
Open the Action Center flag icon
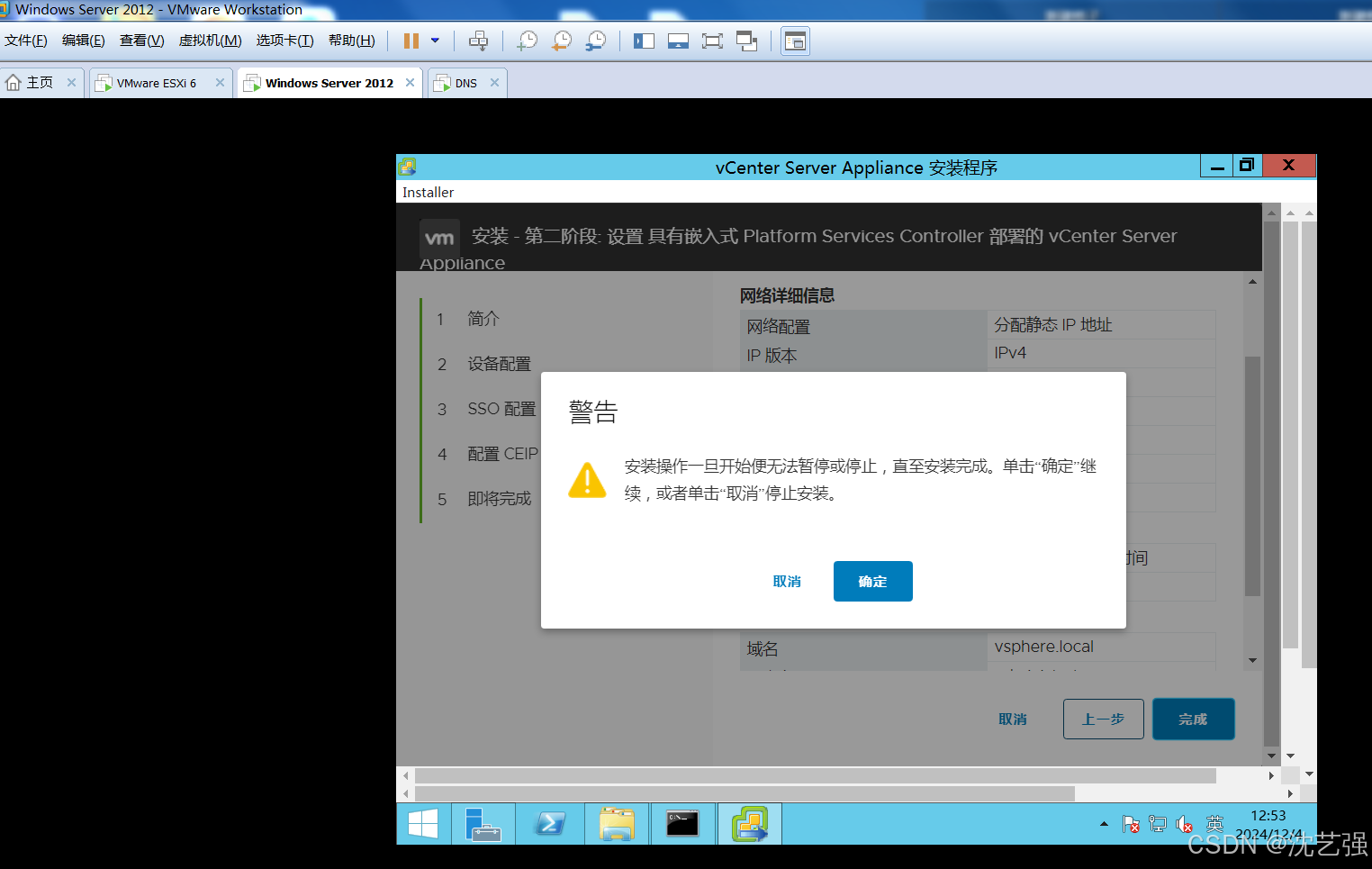(x=1132, y=824)
